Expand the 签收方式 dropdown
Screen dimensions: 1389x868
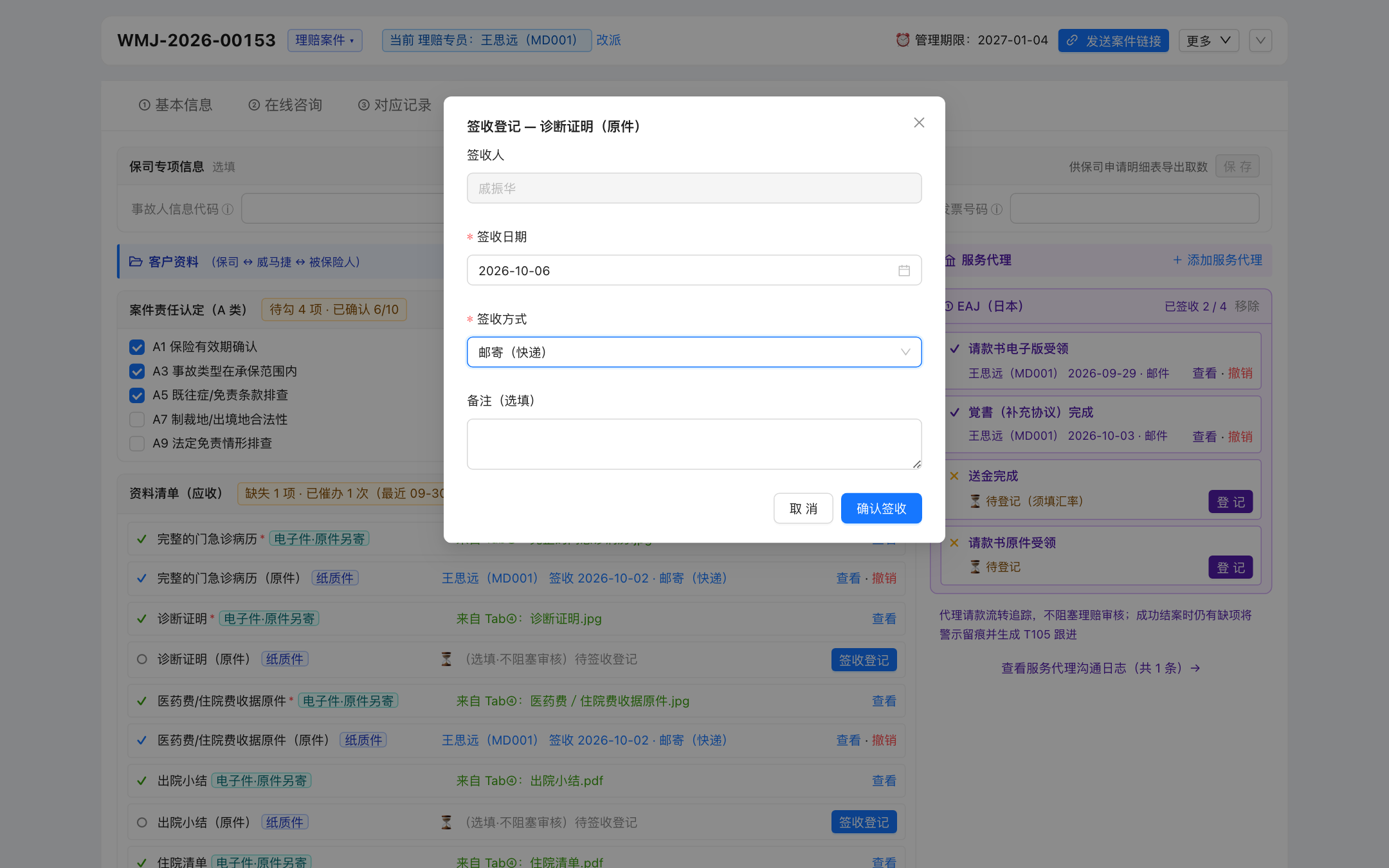pos(694,352)
